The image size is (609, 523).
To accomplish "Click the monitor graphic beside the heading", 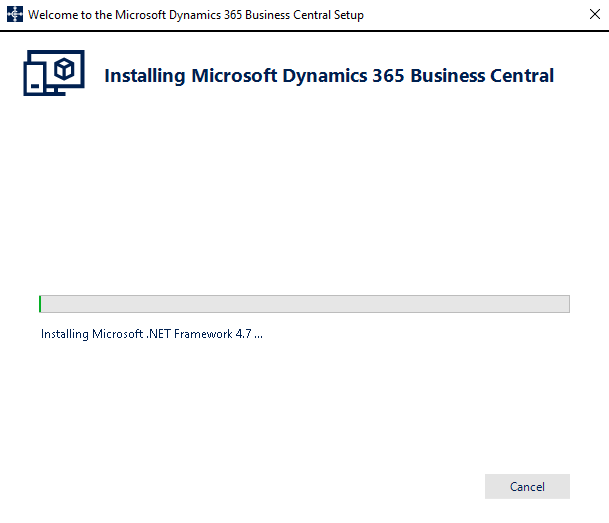I will coord(64,71).
